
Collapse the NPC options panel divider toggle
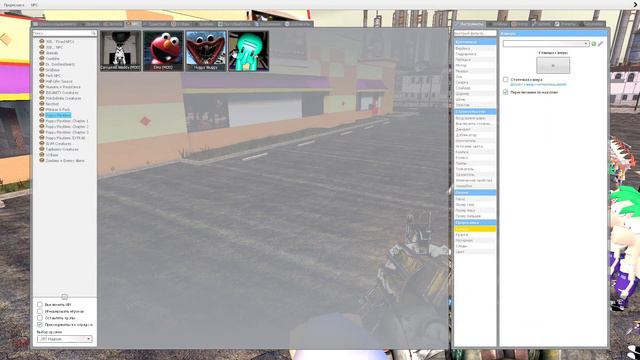pyautogui.click(x=64, y=297)
